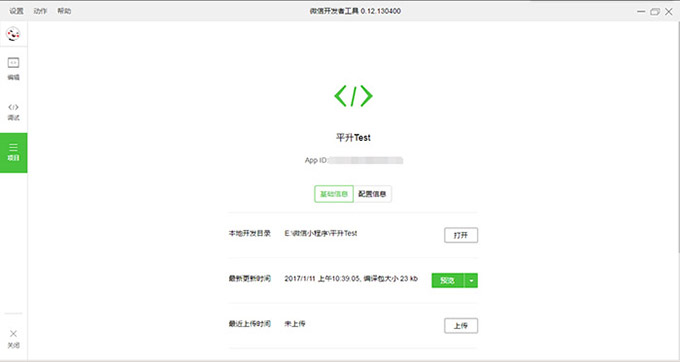Click the 未上传 status text
Screen dimensions: 680x362
pos(295,323)
